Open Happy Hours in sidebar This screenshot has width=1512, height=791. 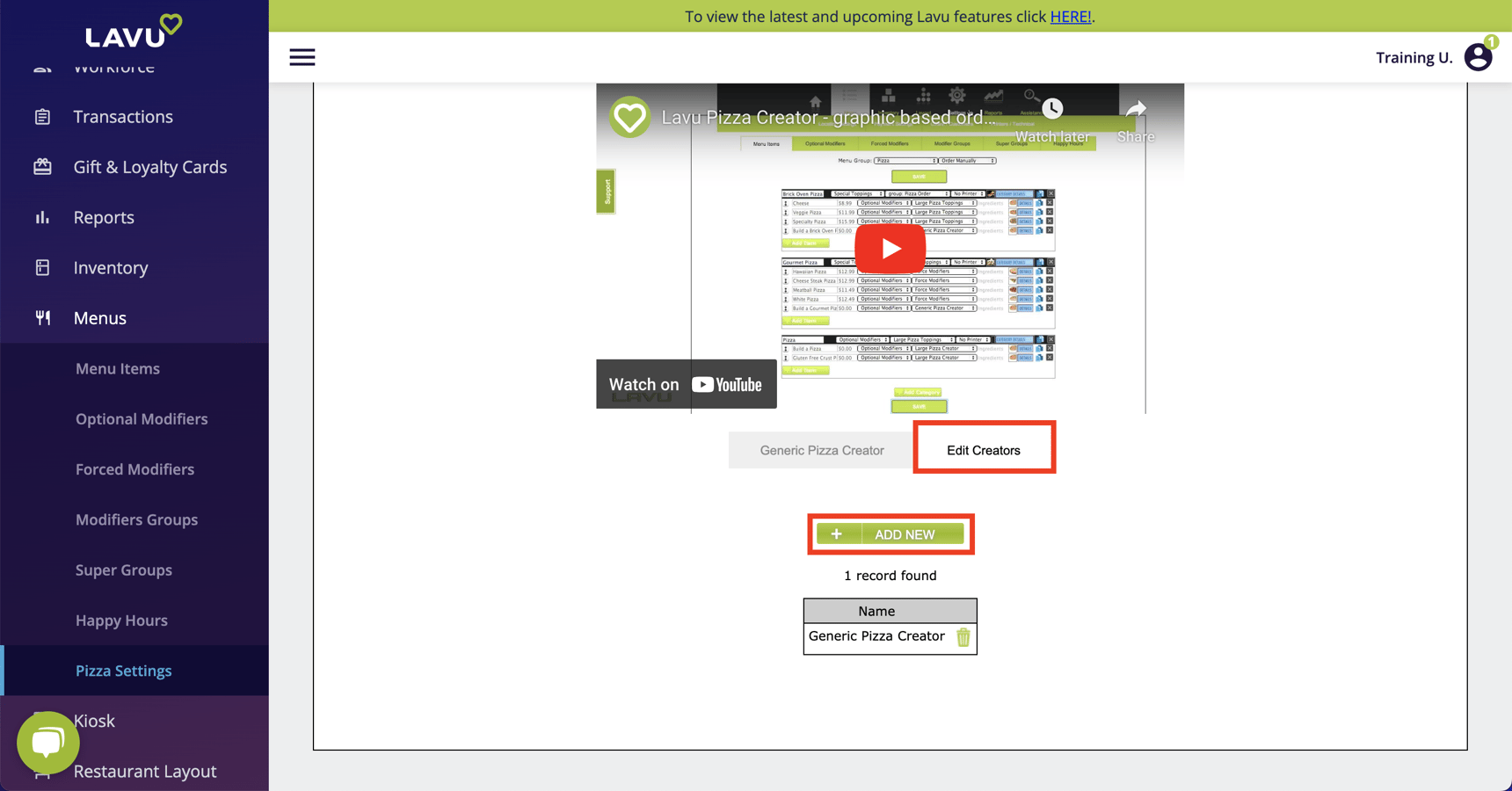click(121, 620)
